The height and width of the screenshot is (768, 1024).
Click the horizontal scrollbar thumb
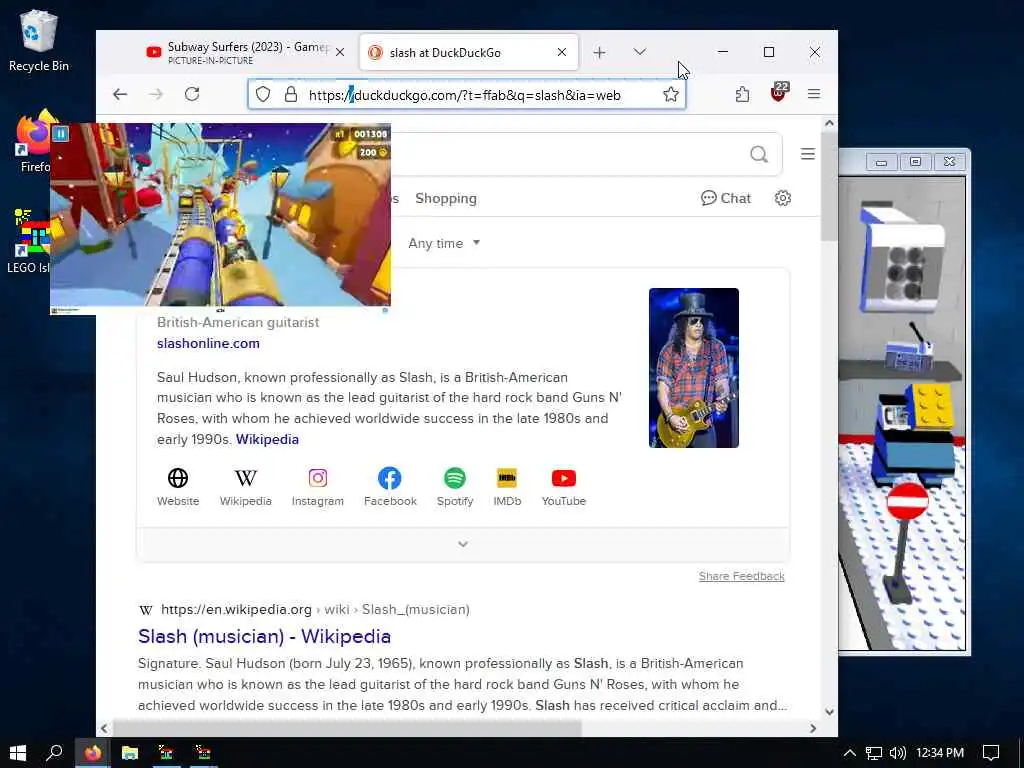tap(347, 728)
